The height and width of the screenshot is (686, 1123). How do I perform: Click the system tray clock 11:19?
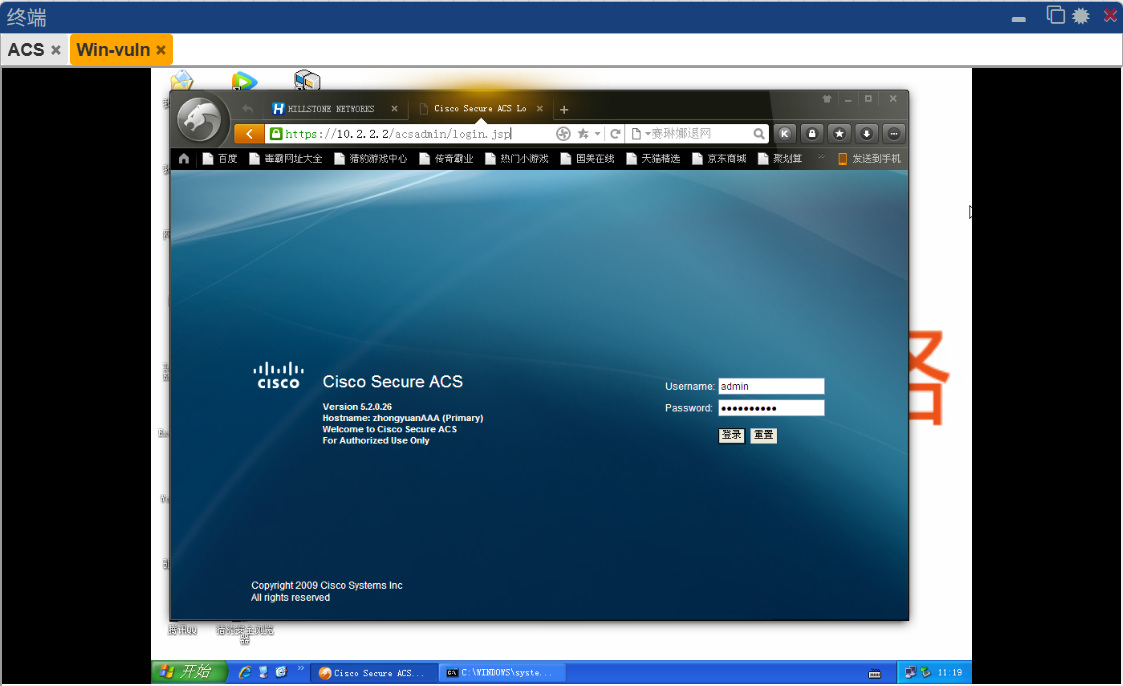pyautogui.click(x=950, y=672)
